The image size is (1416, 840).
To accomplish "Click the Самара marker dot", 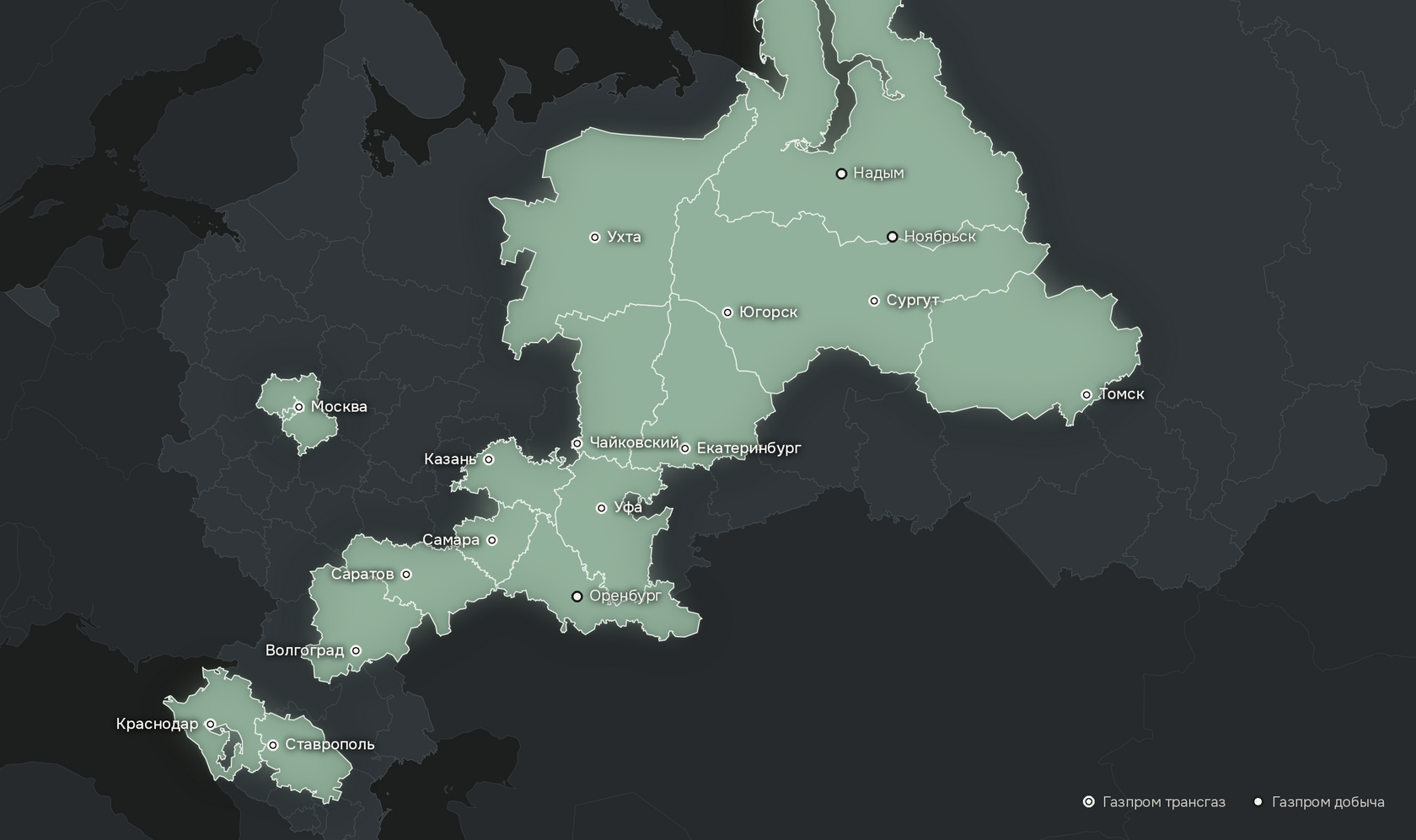I will (492, 541).
